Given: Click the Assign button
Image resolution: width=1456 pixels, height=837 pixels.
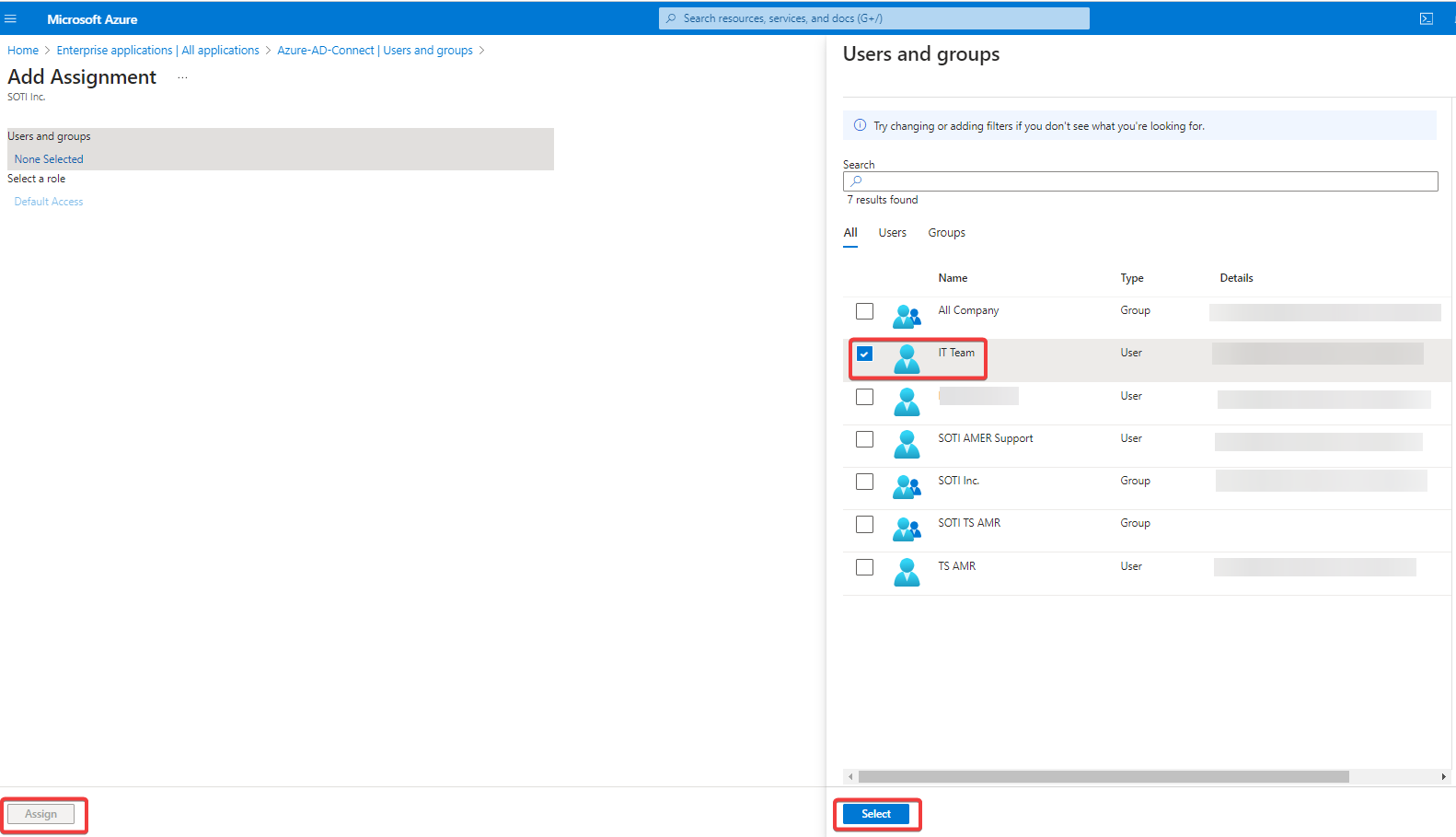Looking at the screenshot, I should (x=40, y=814).
